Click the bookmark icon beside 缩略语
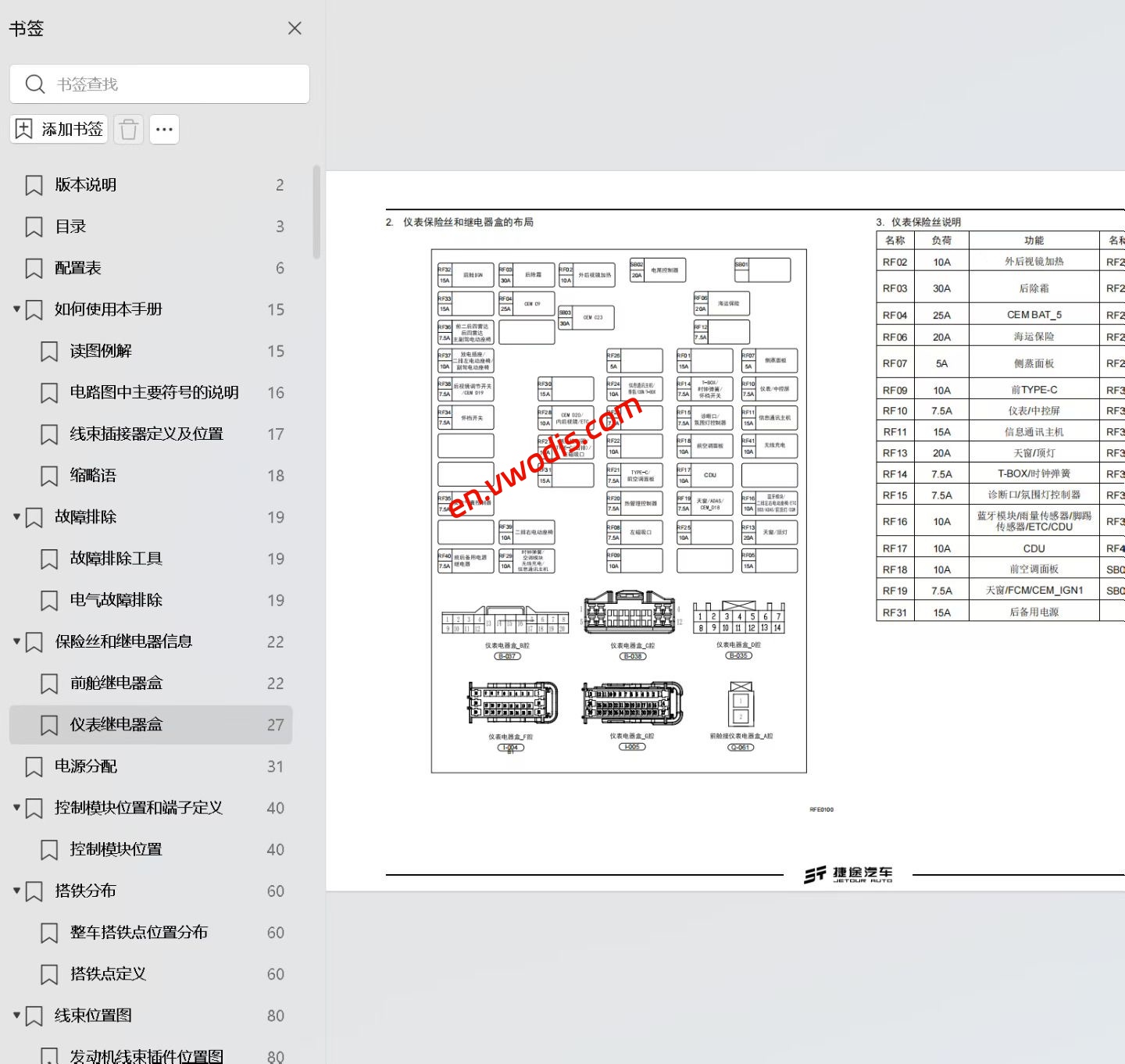The image size is (1125, 1064). point(48,475)
